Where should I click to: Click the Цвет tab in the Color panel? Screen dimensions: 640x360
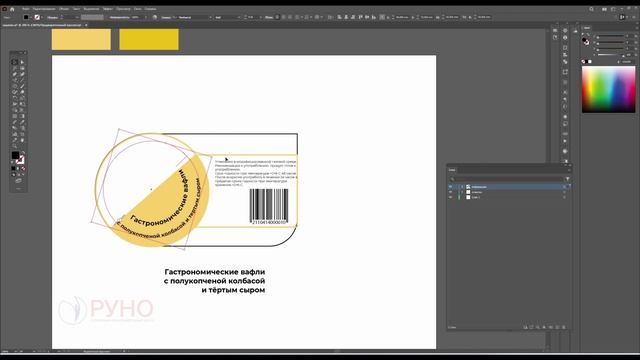586,28
